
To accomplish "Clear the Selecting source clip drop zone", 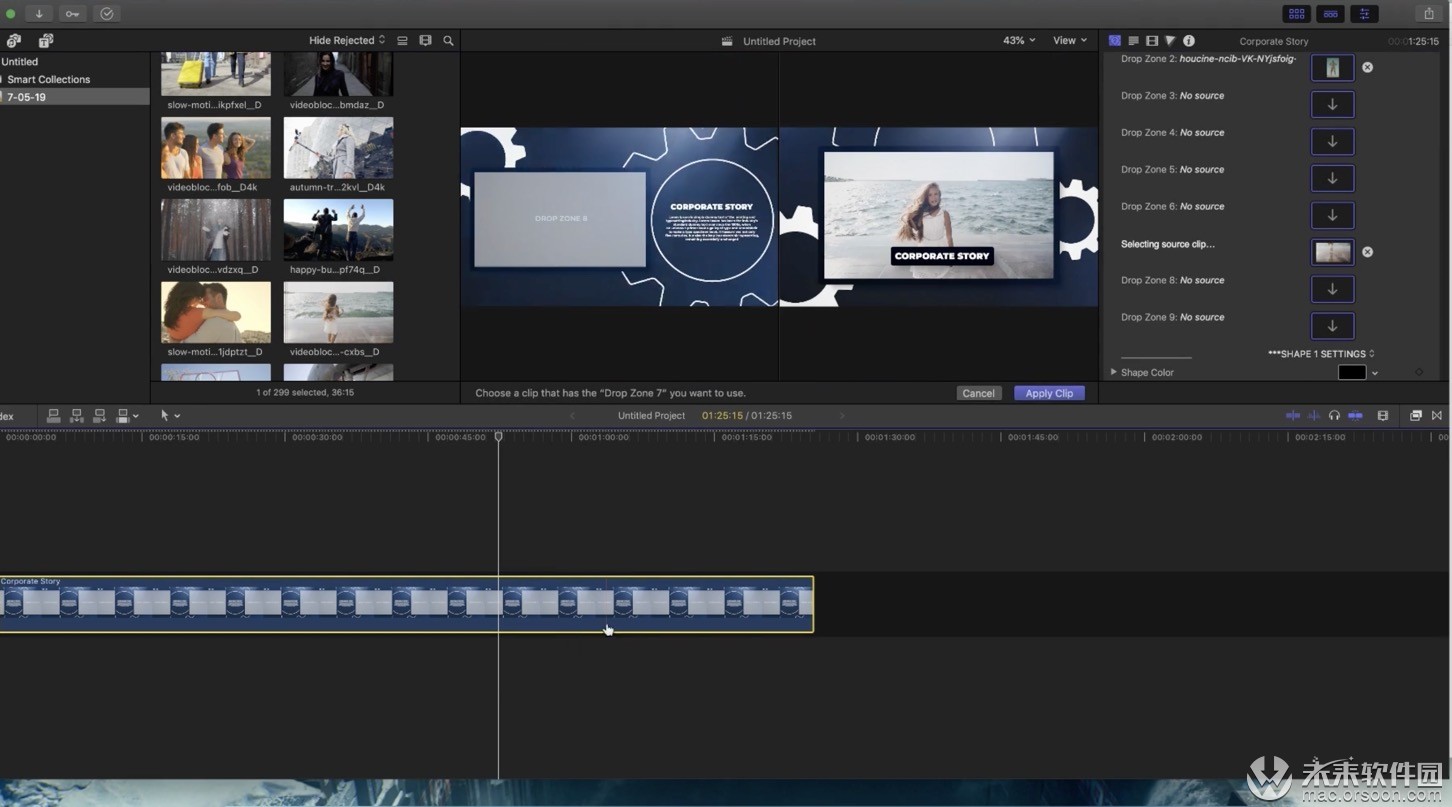I will (1367, 252).
